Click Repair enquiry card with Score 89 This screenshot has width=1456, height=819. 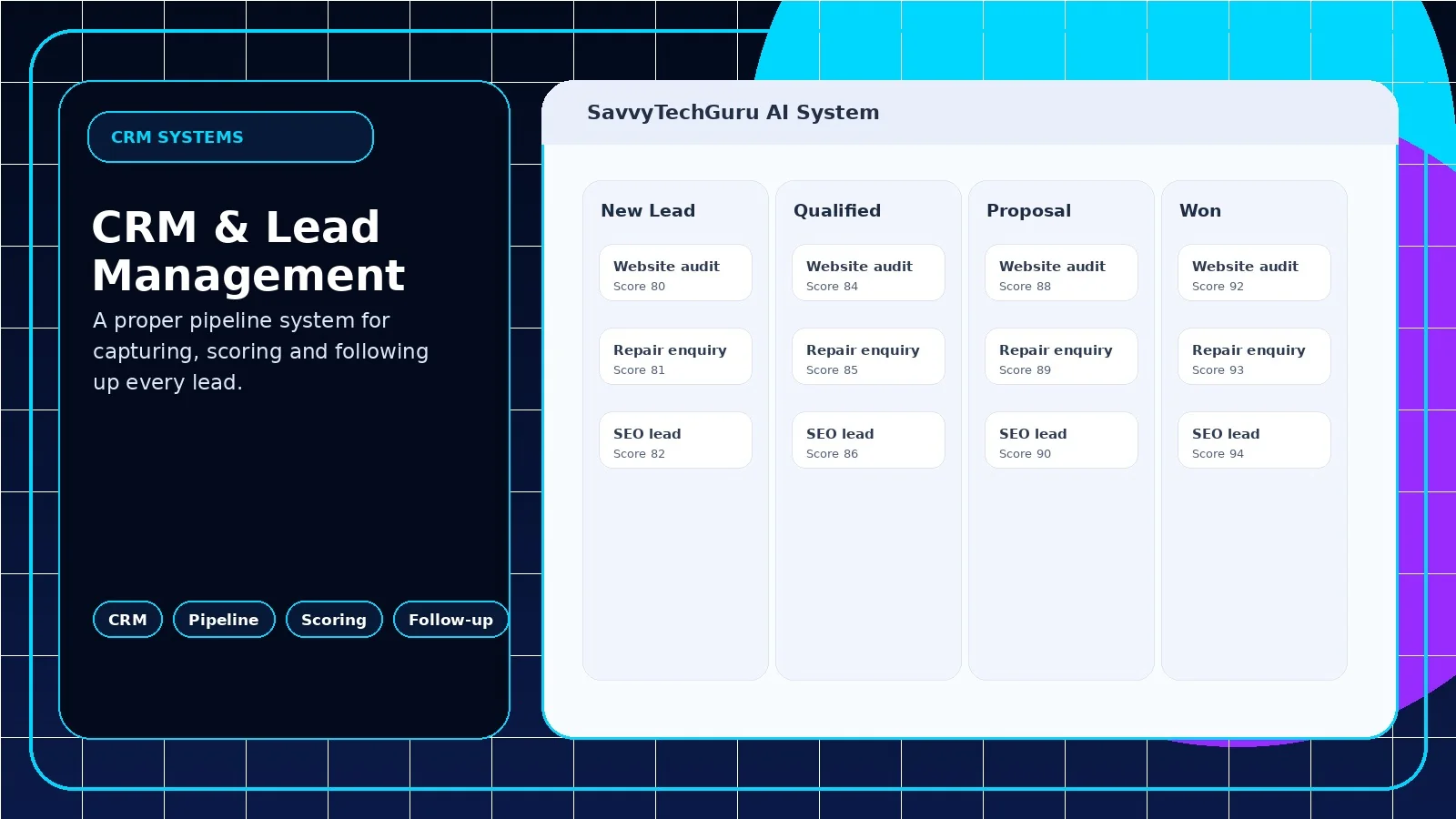(x=1061, y=356)
